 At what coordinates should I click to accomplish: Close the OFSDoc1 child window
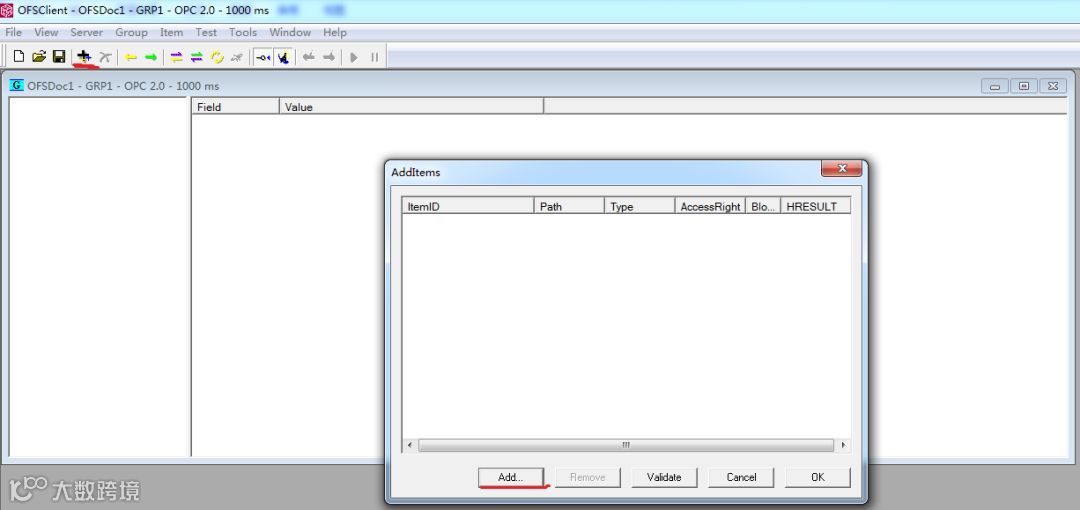click(1052, 86)
